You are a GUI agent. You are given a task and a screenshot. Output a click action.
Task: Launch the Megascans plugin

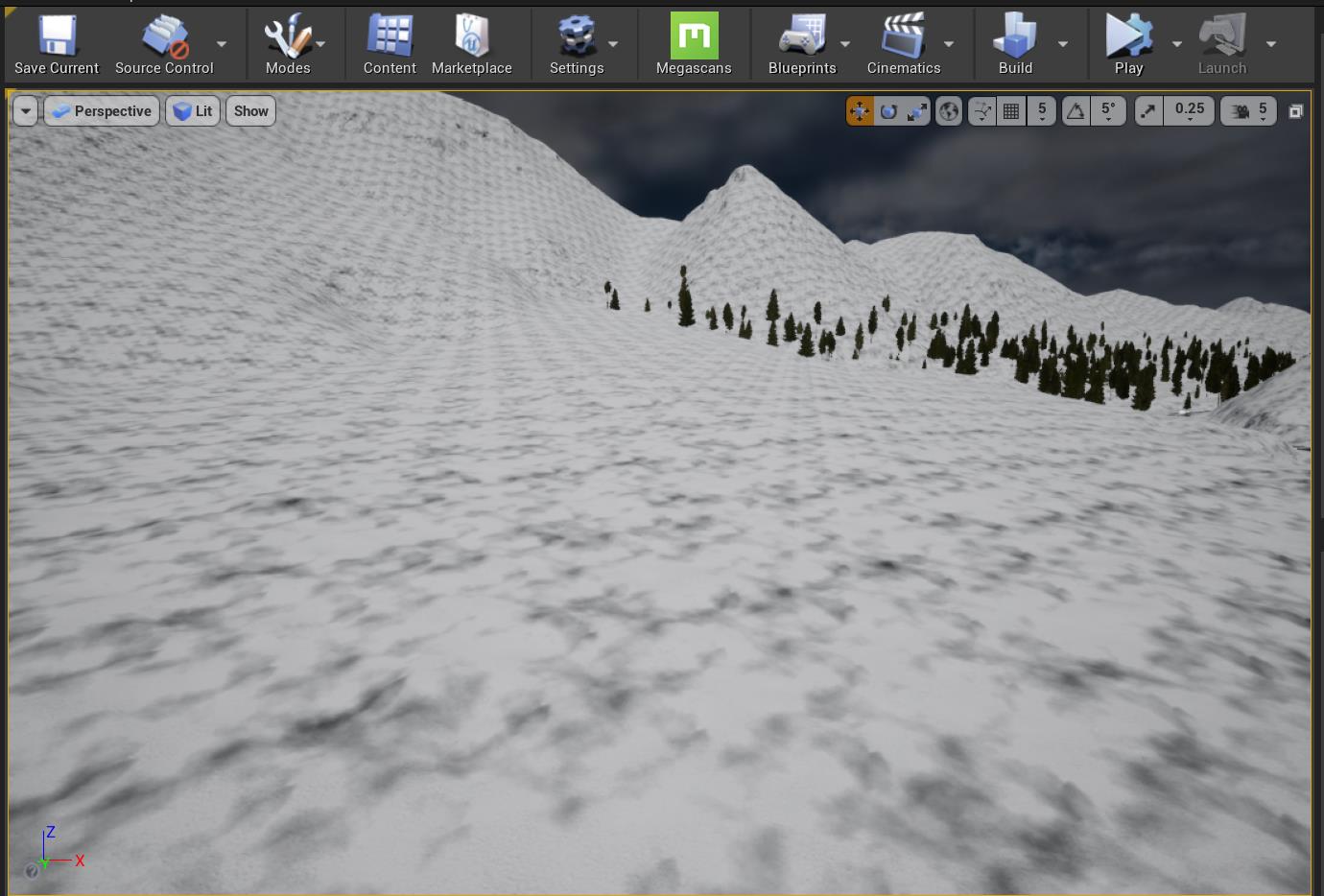coord(694,45)
